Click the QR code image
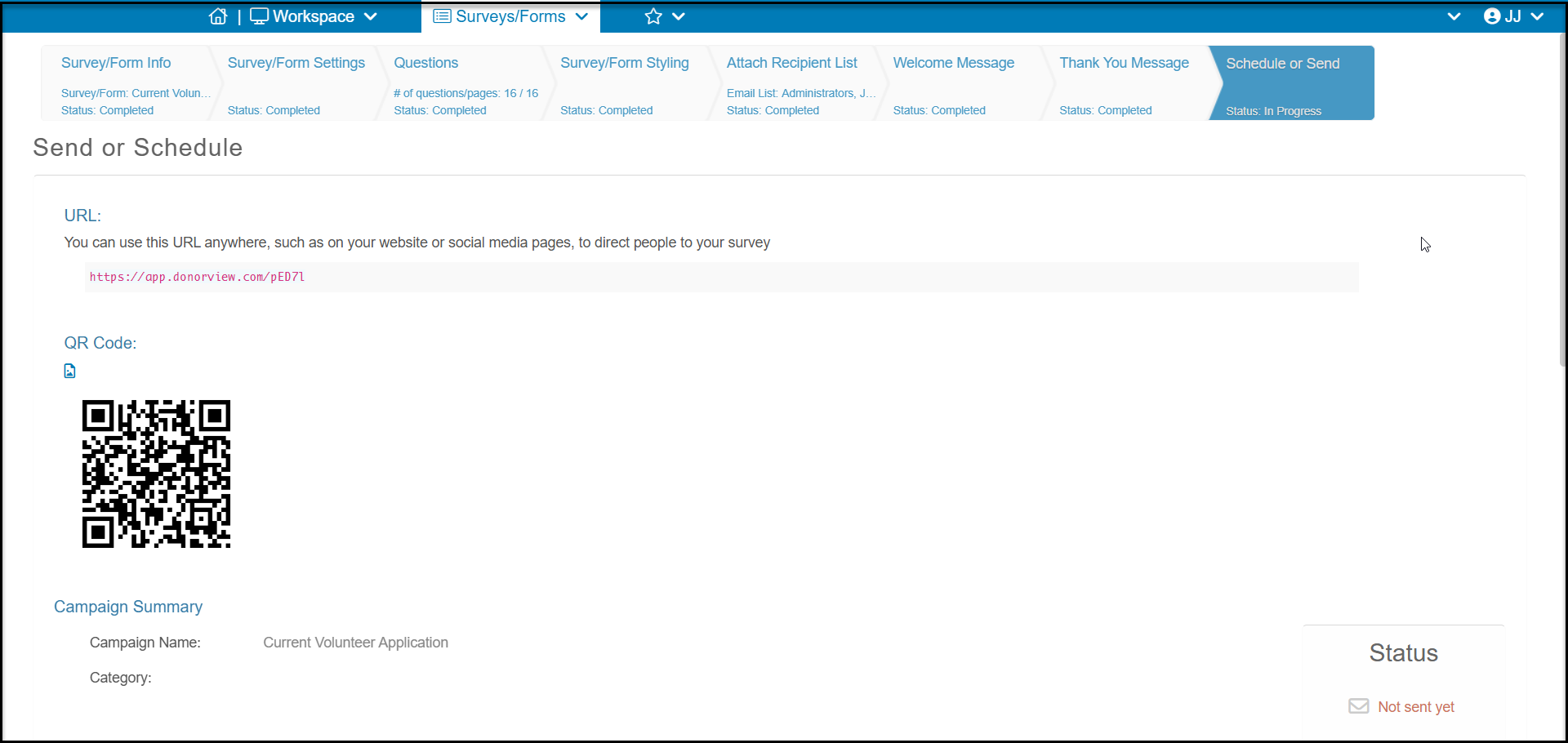This screenshot has height=743, width=1568. pyautogui.click(x=156, y=474)
